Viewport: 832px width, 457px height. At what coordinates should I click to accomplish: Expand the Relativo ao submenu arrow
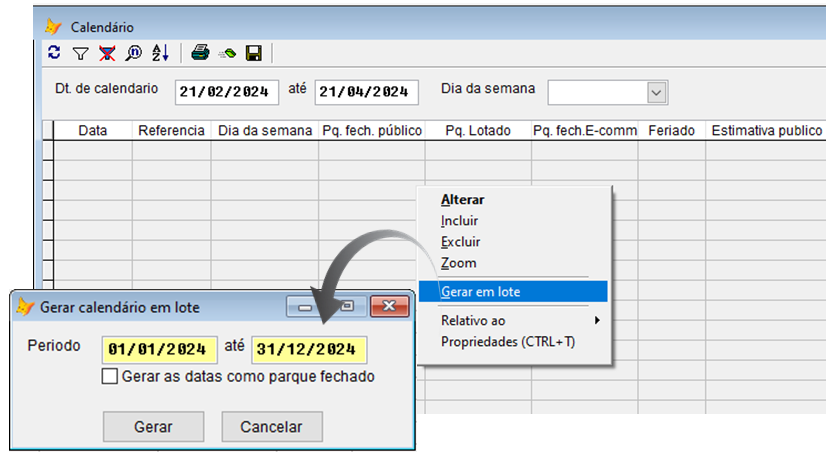[x=597, y=320]
